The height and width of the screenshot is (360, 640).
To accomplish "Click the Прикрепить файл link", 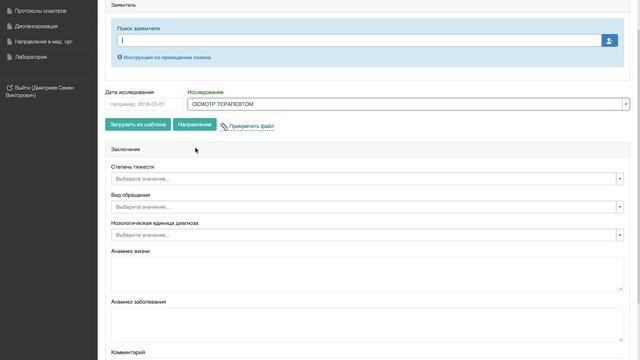I will click(251, 126).
